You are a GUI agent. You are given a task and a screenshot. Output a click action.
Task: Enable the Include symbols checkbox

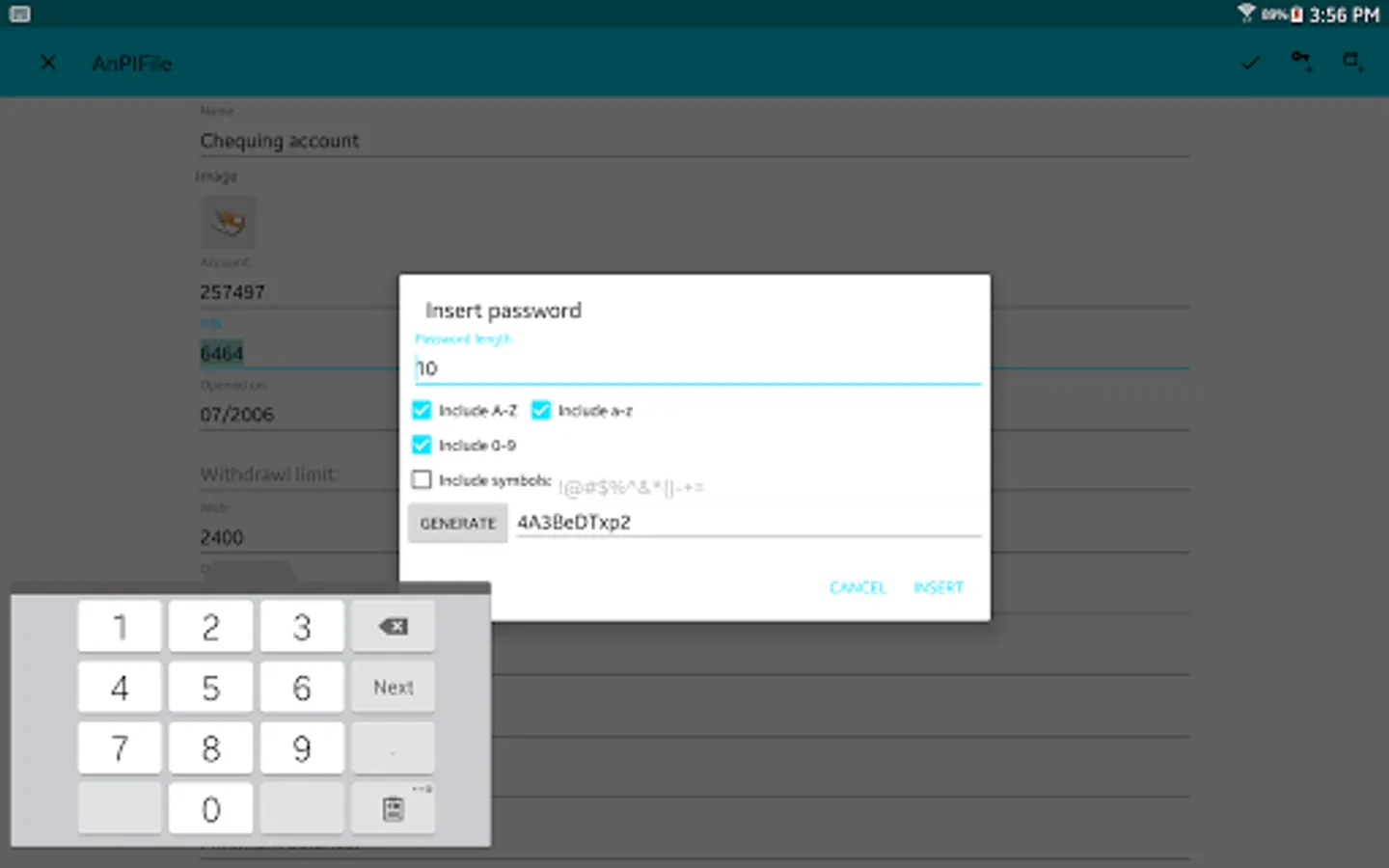tap(422, 479)
